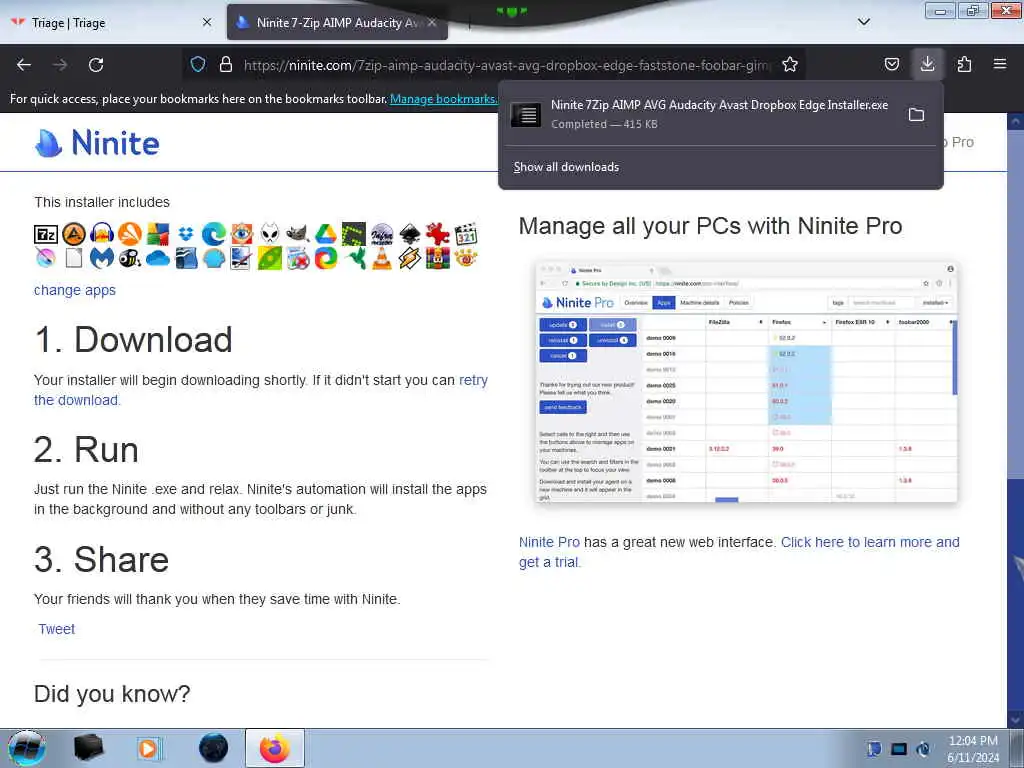Click the VLC traffic cone icon

[x=382, y=259]
